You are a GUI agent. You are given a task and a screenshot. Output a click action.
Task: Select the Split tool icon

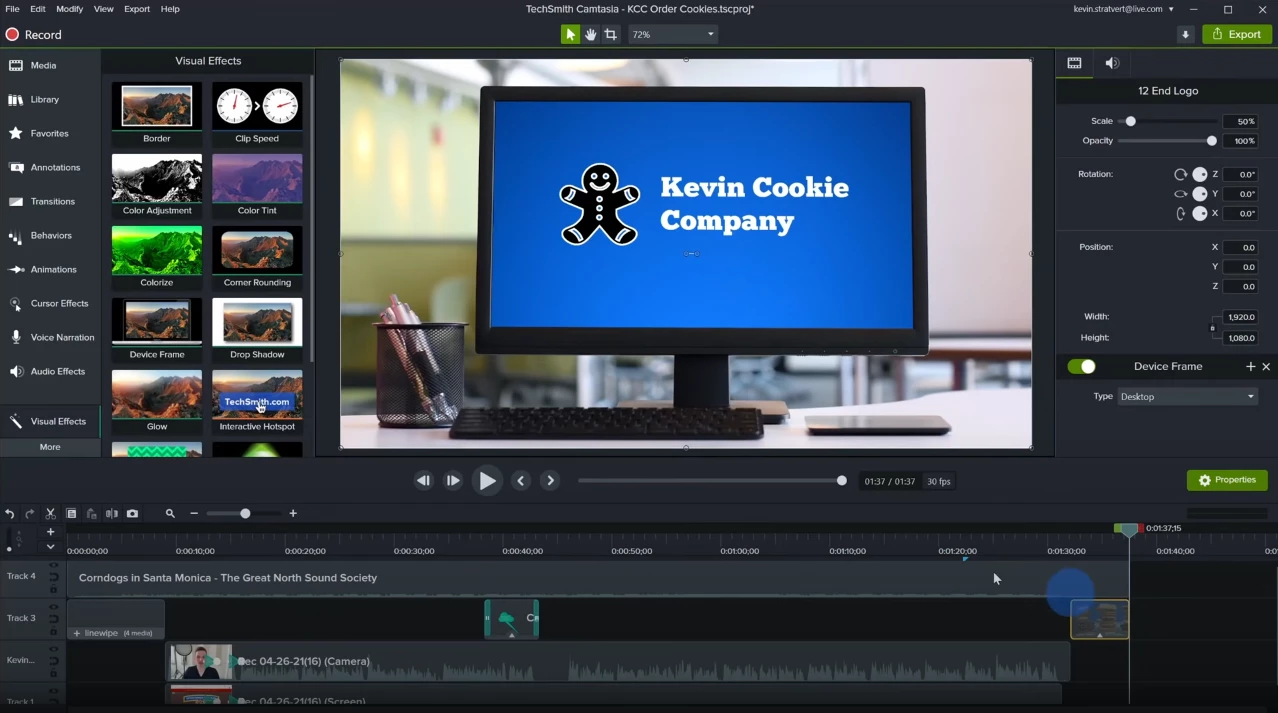(112, 513)
